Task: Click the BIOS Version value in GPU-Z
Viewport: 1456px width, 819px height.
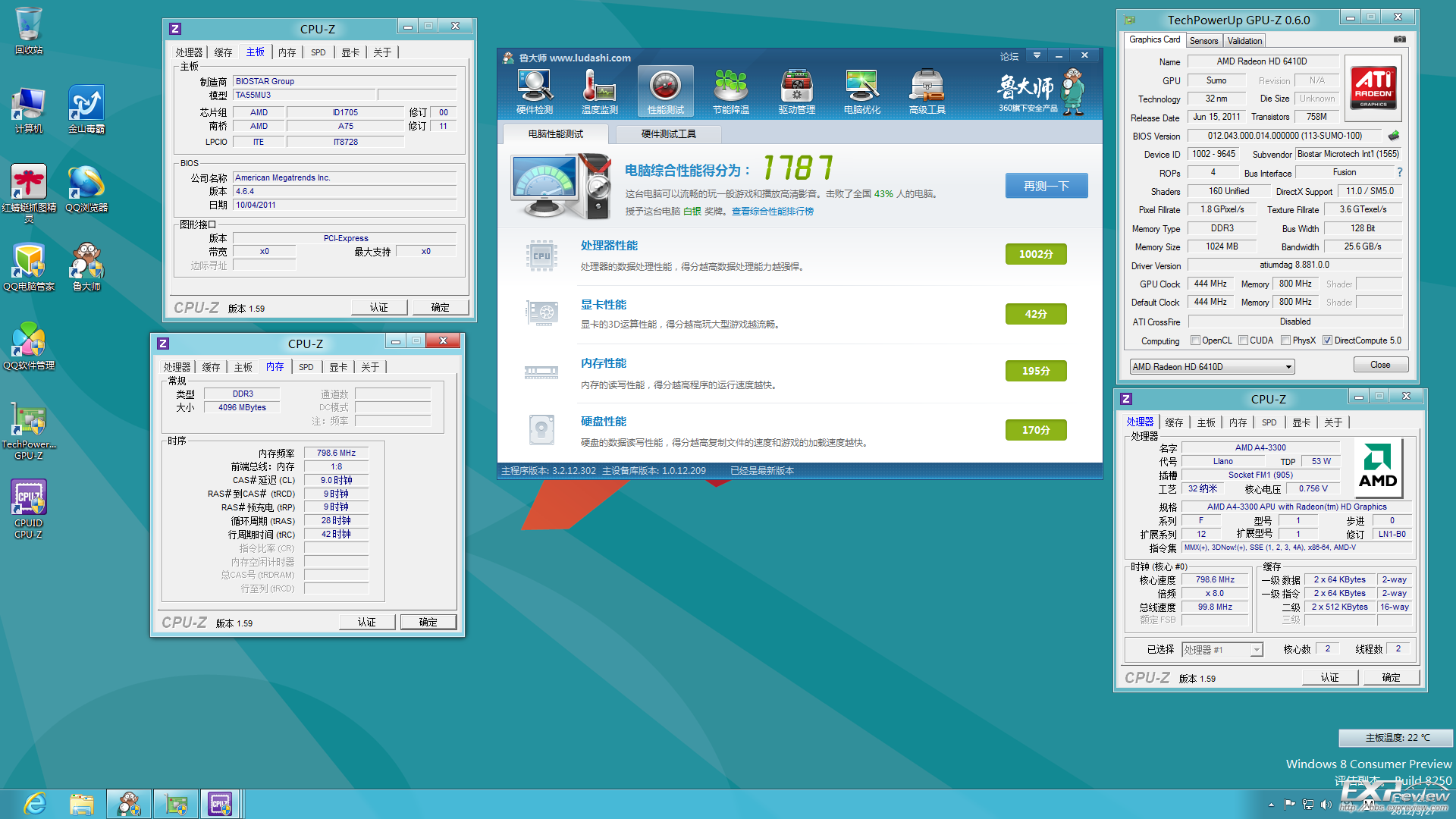Action: (1285, 136)
